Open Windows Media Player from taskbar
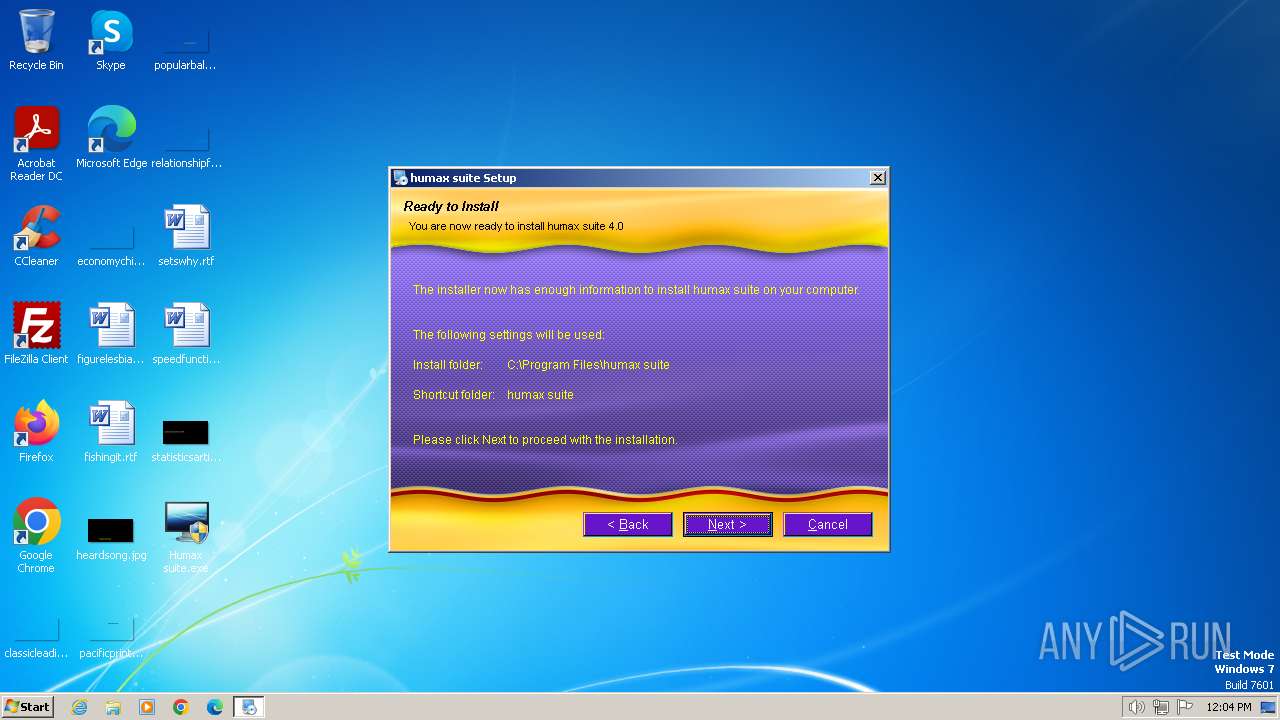Image resolution: width=1280 pixels, height=720 pixels. pyautogui.click(x=147, y=707)
